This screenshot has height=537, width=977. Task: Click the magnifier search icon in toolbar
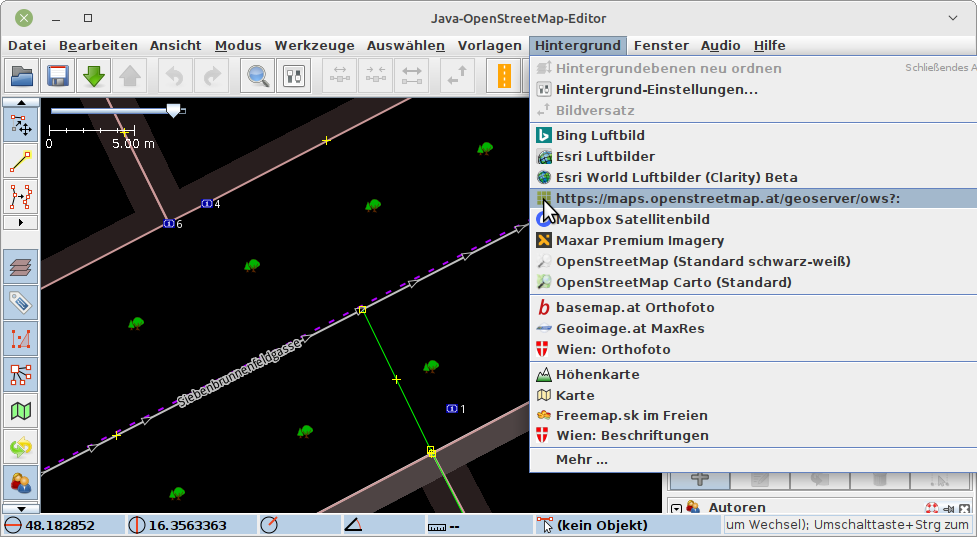tap(258, 76)
